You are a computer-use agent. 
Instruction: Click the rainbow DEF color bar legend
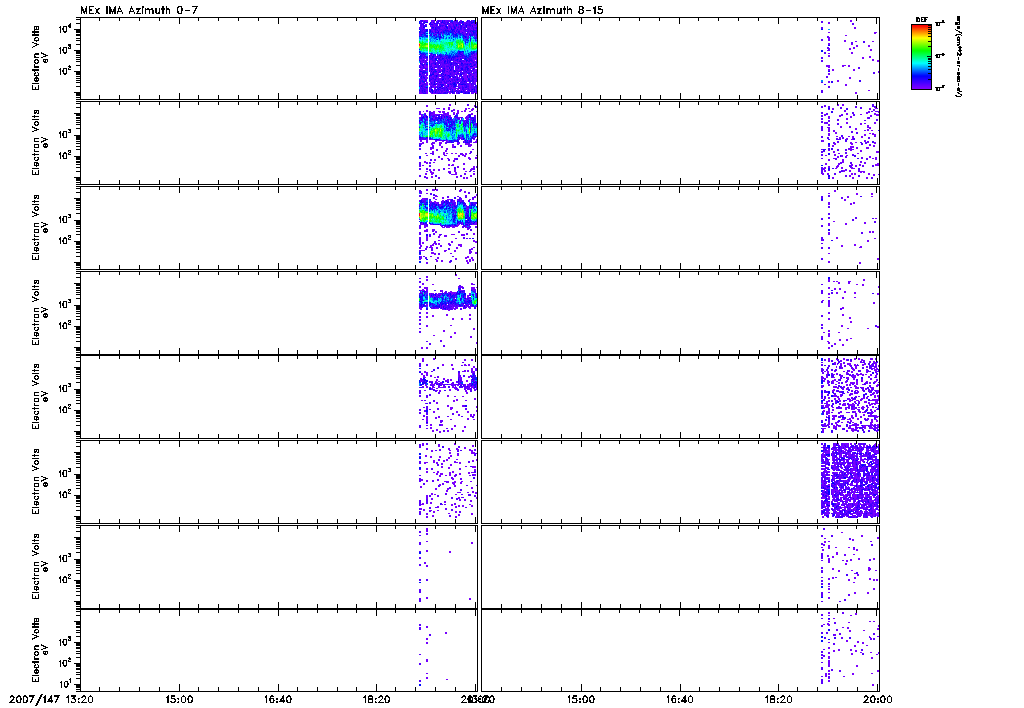pyautogui.click(x=921, y=56)
